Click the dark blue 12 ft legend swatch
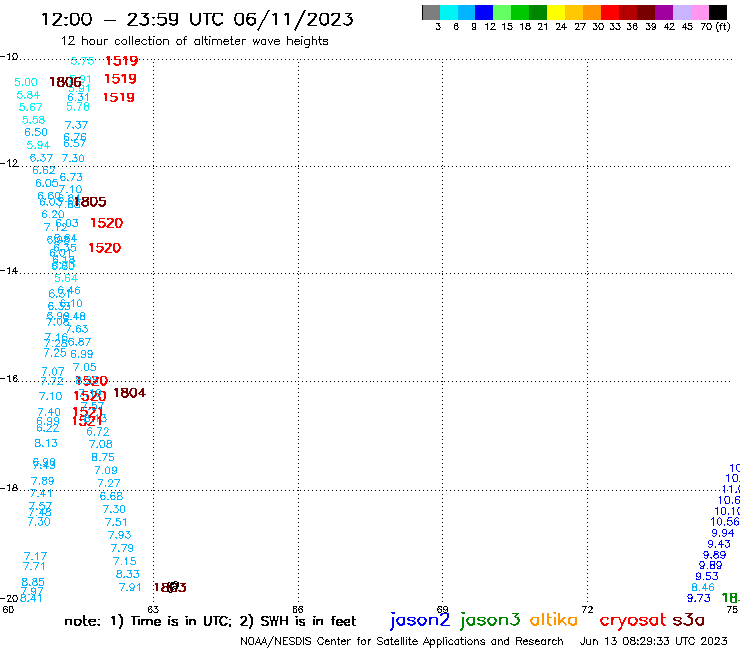The width and height of the screenshot is (740, 650). pos(484,12)
